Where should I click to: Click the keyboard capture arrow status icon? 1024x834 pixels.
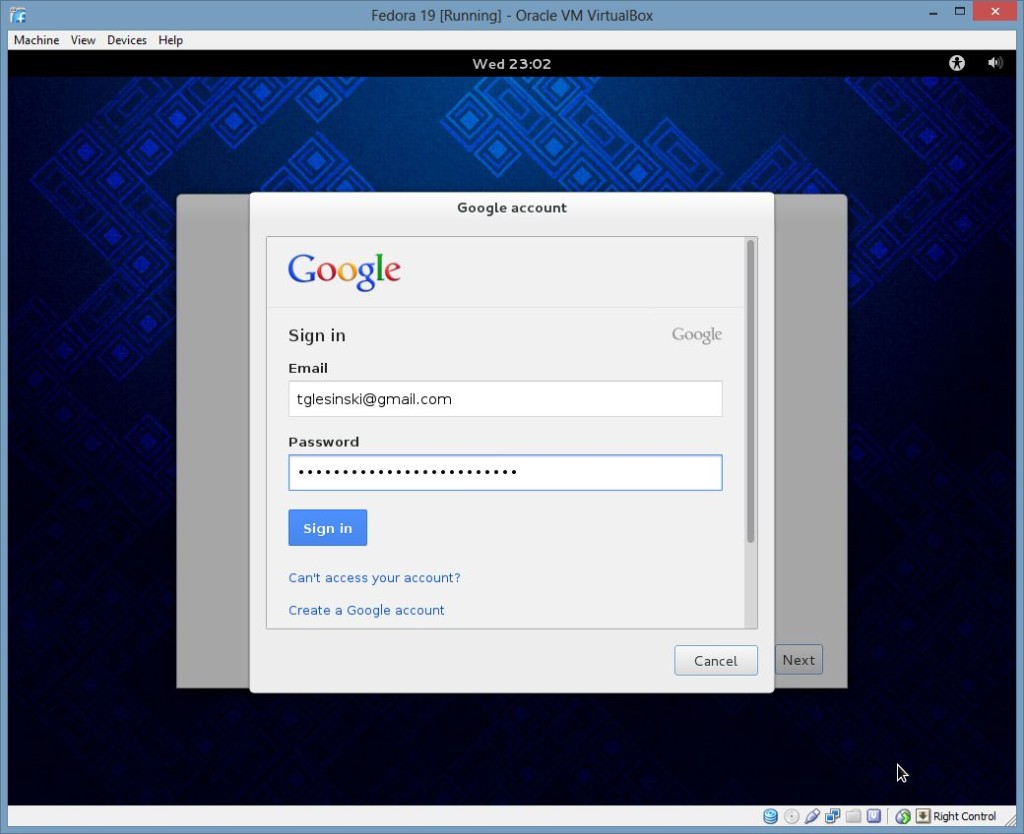click(x=923, y=816)
